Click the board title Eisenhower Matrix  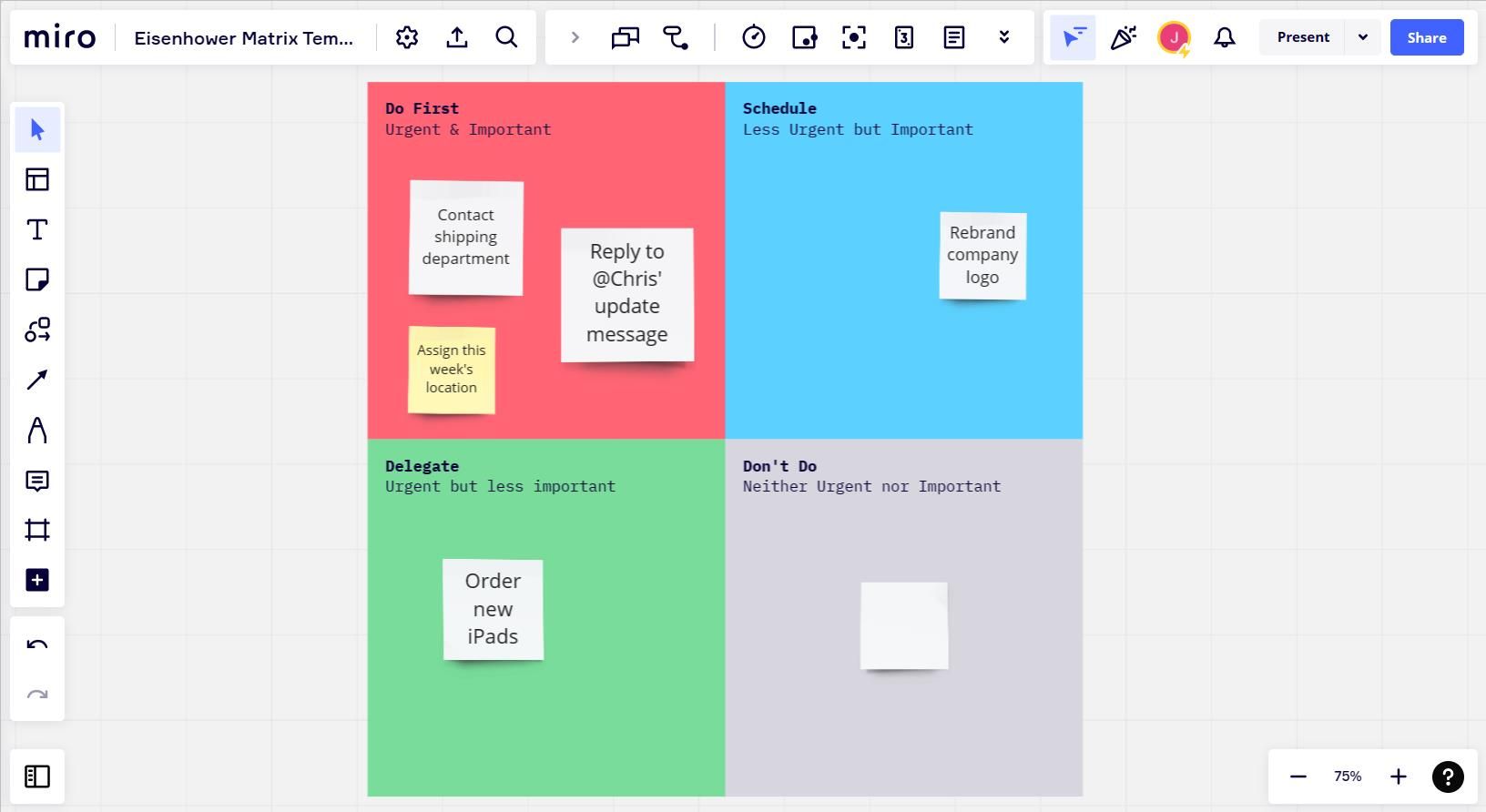tap(243, 37)
